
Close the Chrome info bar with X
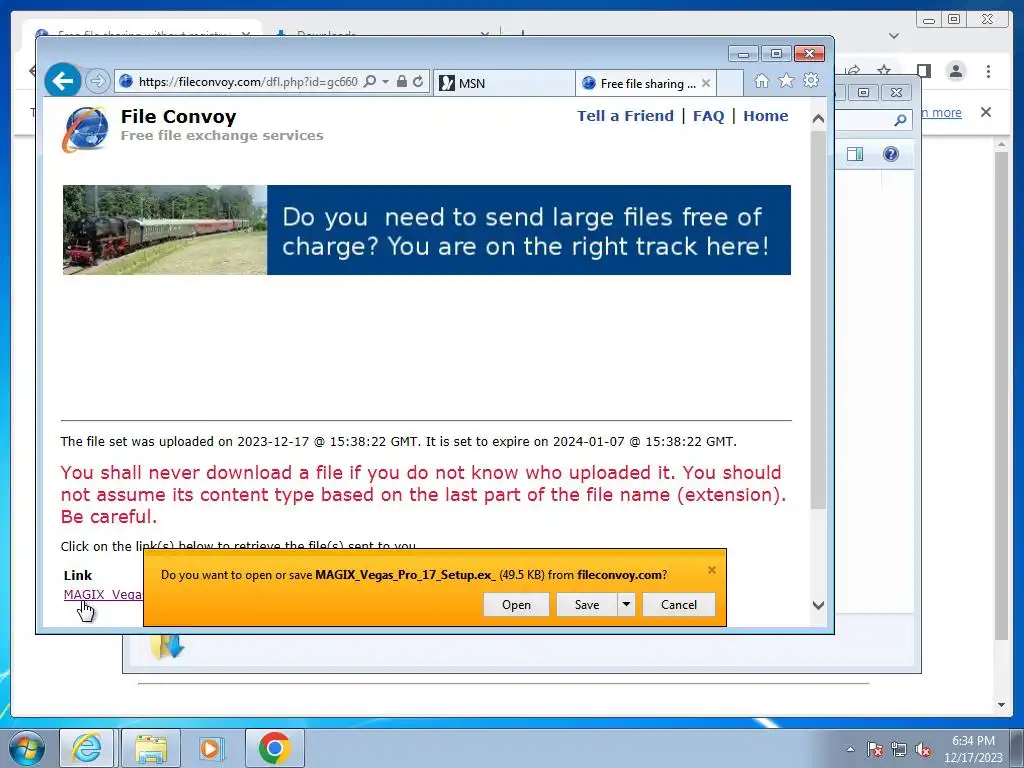pyautogui.click(x=986, y=112)
